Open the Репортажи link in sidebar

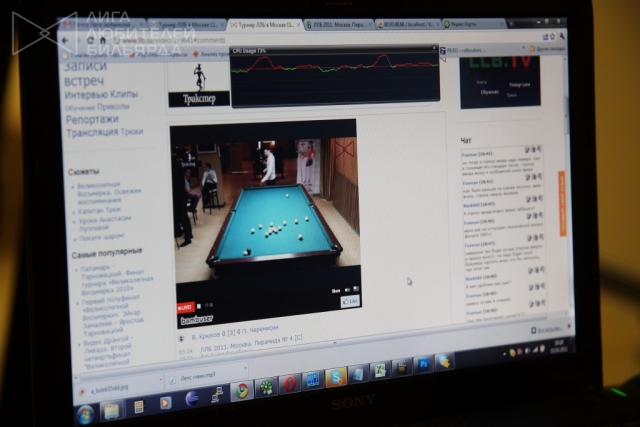(92, 119)
